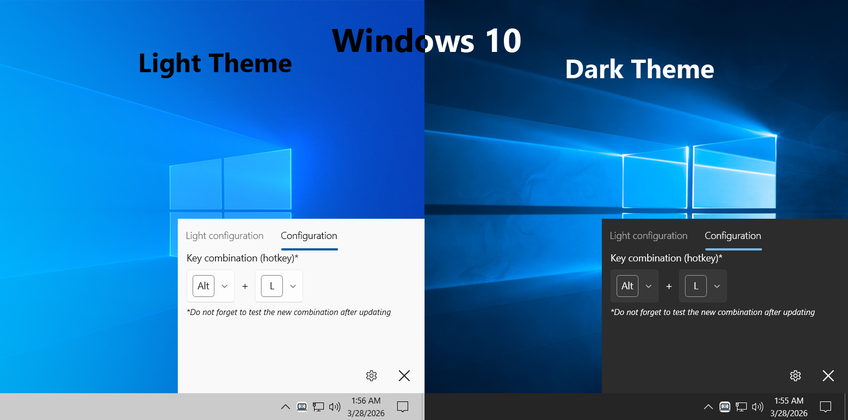The height and width of the screenshot is (420, 848).
Task: Open the notification center on dark taskbar
Action: [x=825, y=406]
